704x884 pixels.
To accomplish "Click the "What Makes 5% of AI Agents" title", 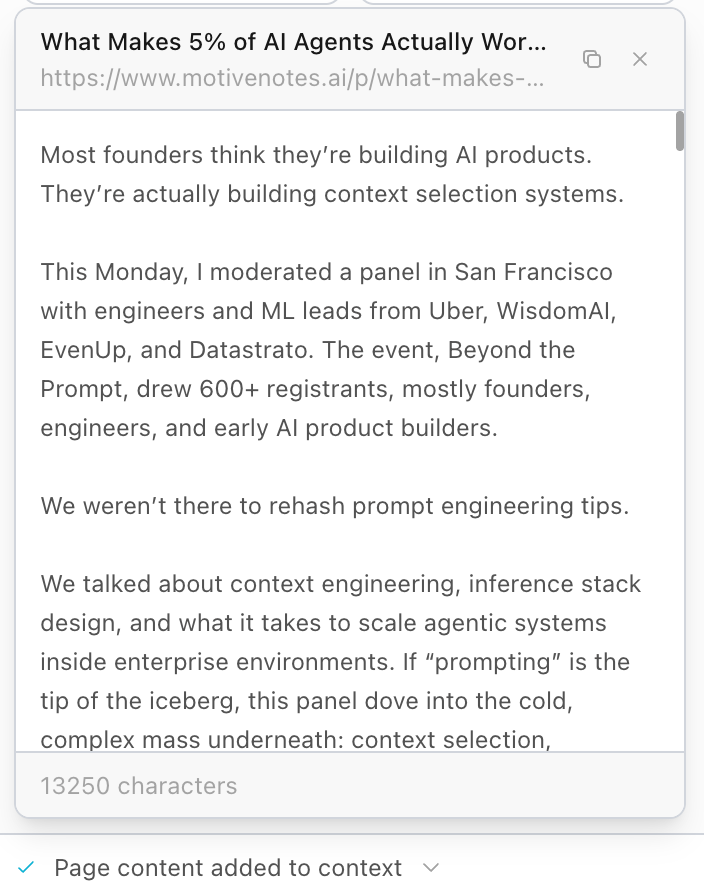I will (x=293, y=42).
